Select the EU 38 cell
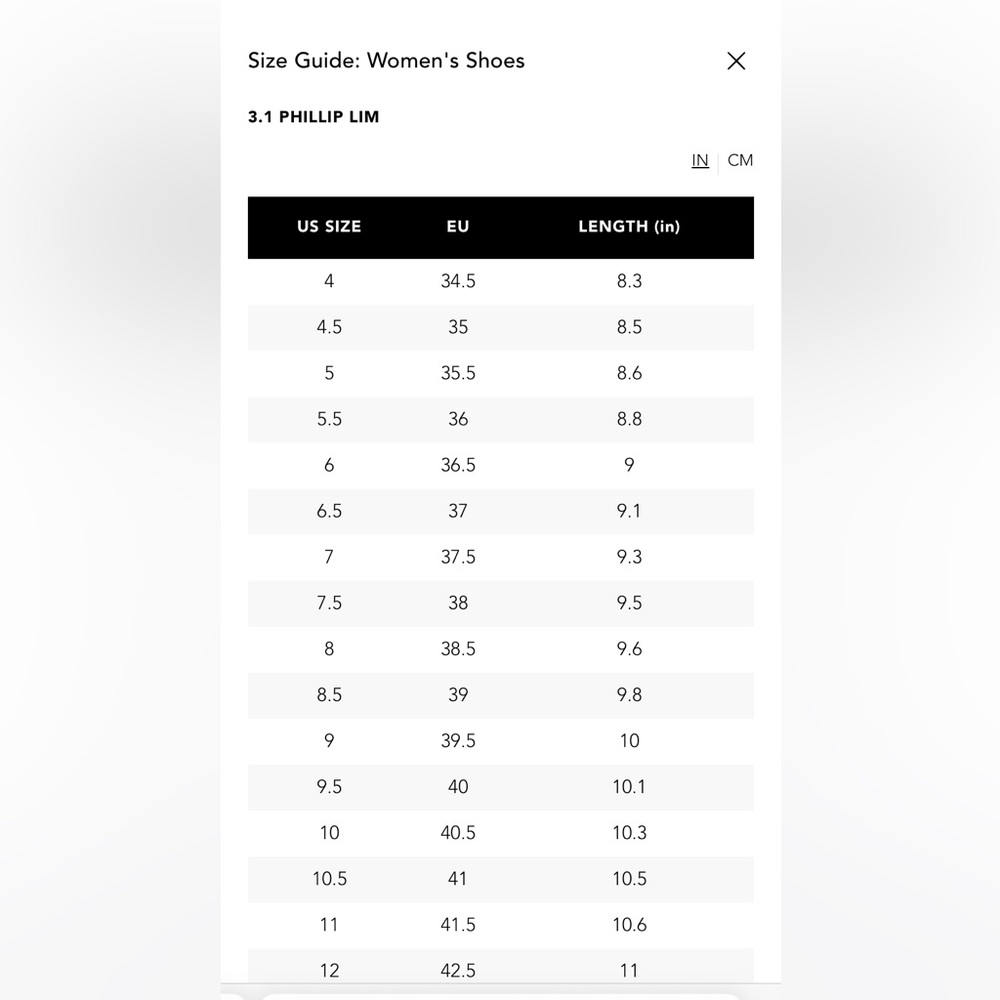Screen dimensions: 1000x1000 click(x=458, y=603)
